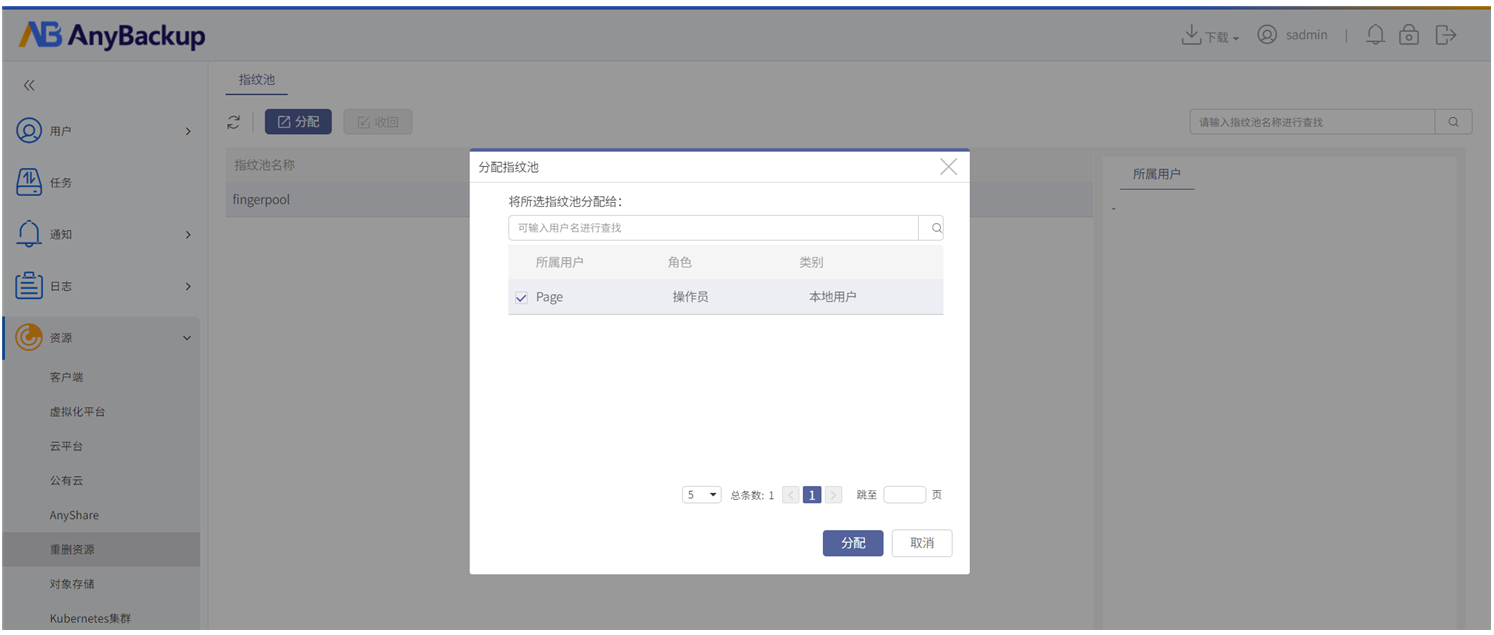Click the search icon in user search box
1494x635 pixels.
(937, 228)
